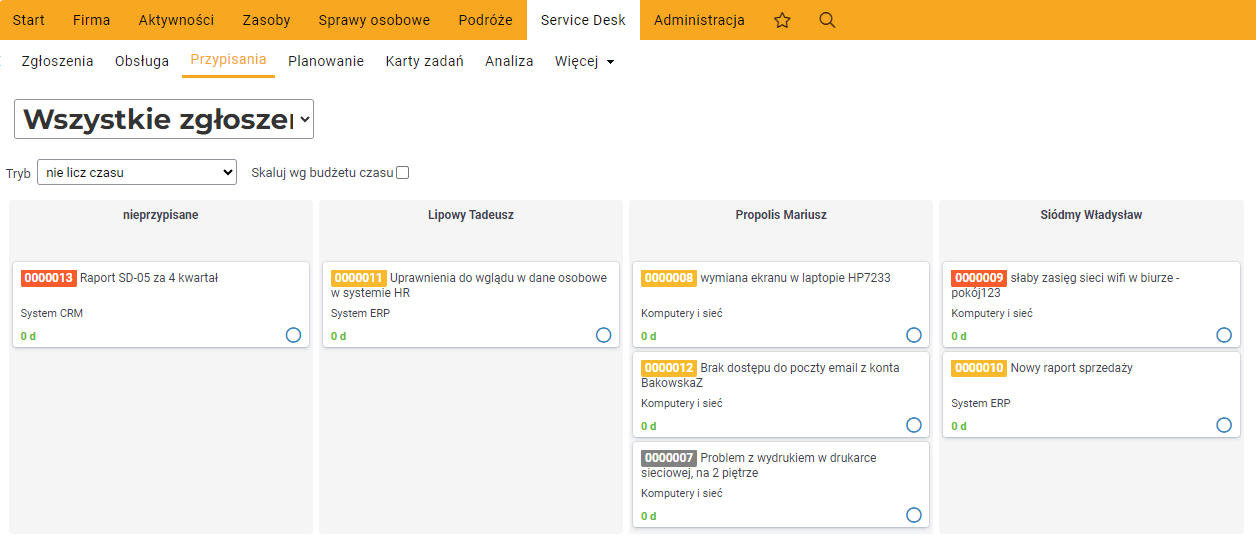Screen dimensions: 1256x550
Task: Click circle icon on ticket 0000008 card
Action: [x=913, y=335]
